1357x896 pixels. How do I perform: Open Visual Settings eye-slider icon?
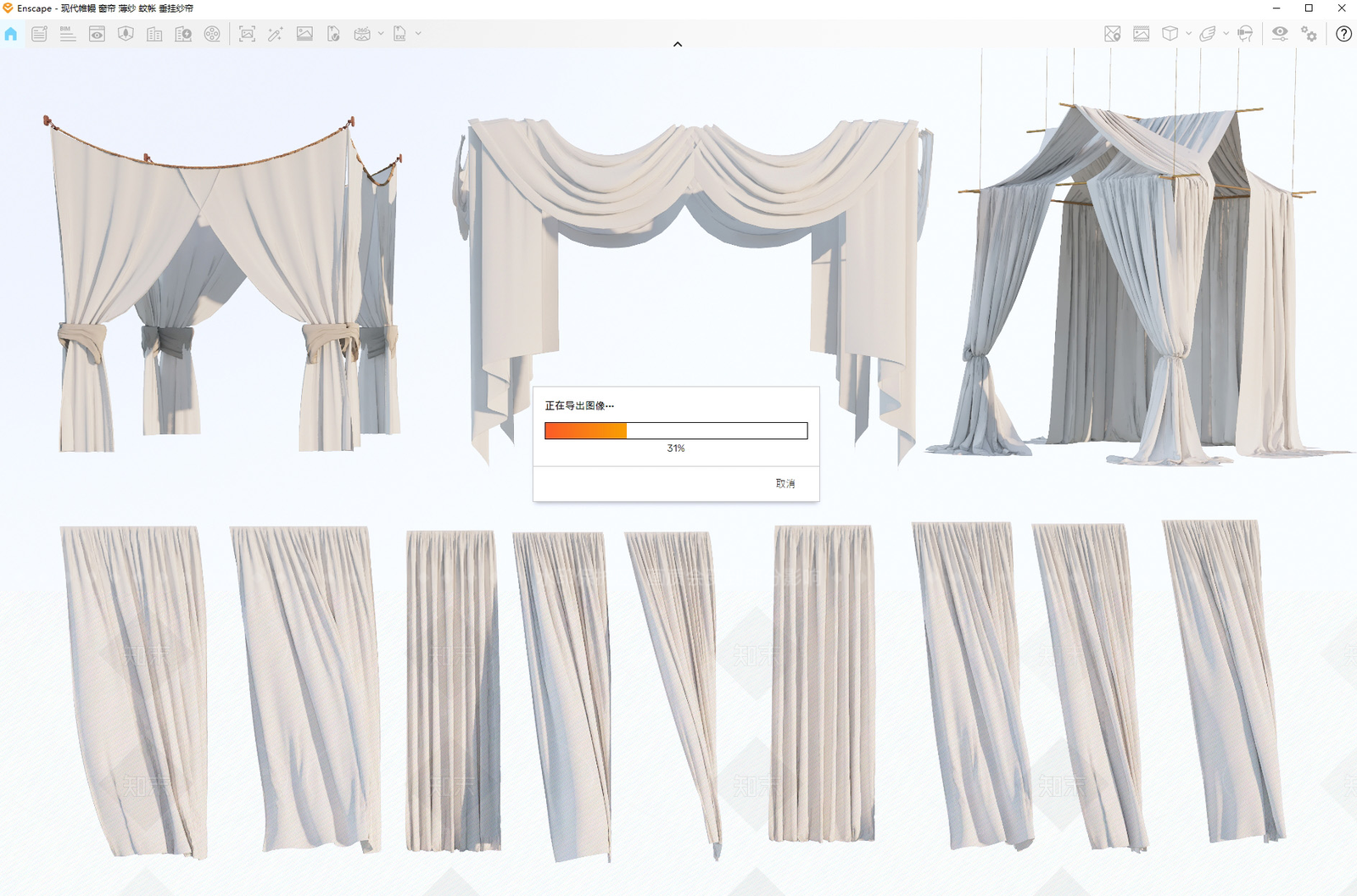click(x=1280, y=34)
